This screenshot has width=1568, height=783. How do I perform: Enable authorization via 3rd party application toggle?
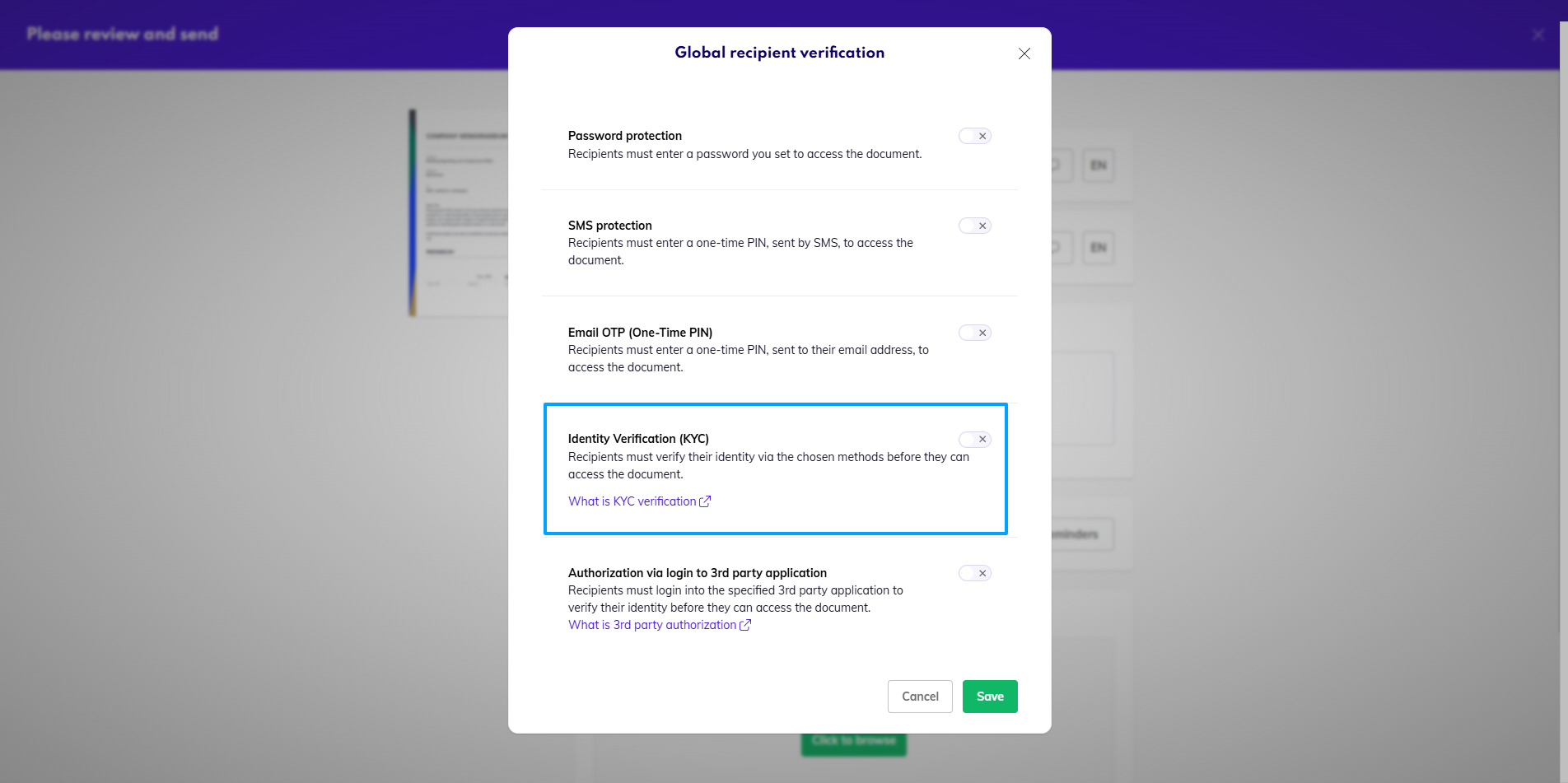click(x=974, y=573)
